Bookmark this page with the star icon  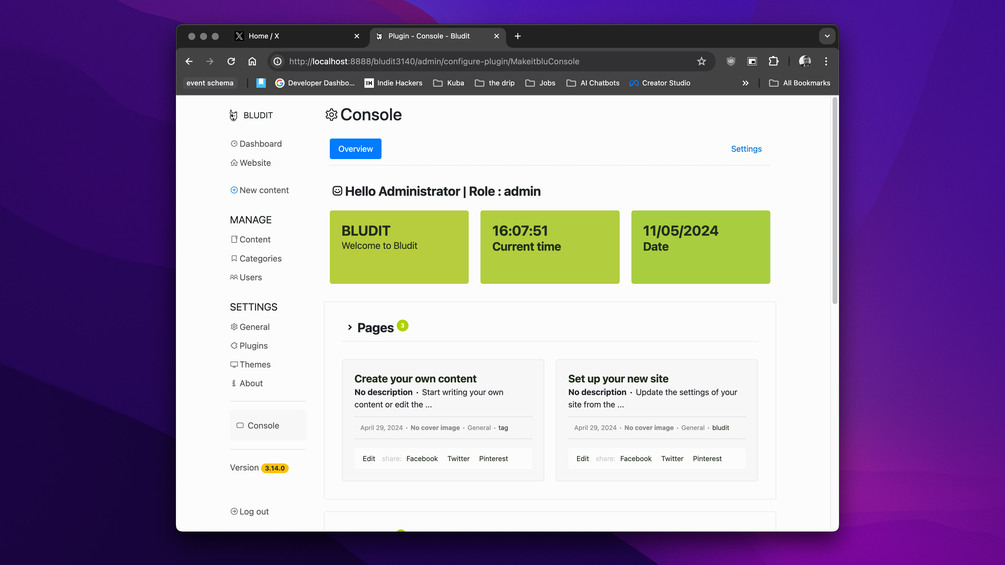pos(701,61)
